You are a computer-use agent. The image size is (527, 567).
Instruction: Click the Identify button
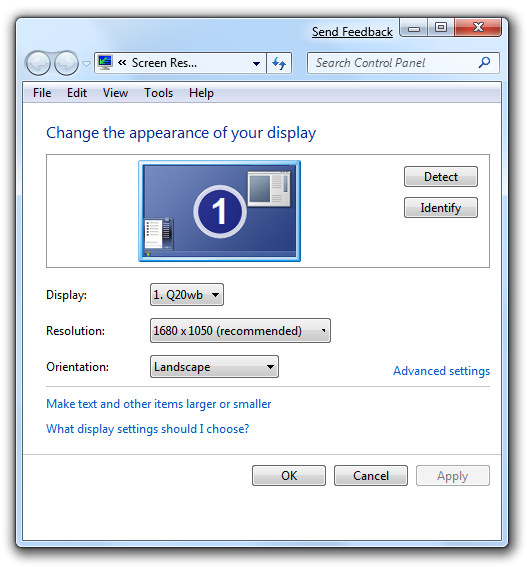pyautogui.click(x=441, y=208)
